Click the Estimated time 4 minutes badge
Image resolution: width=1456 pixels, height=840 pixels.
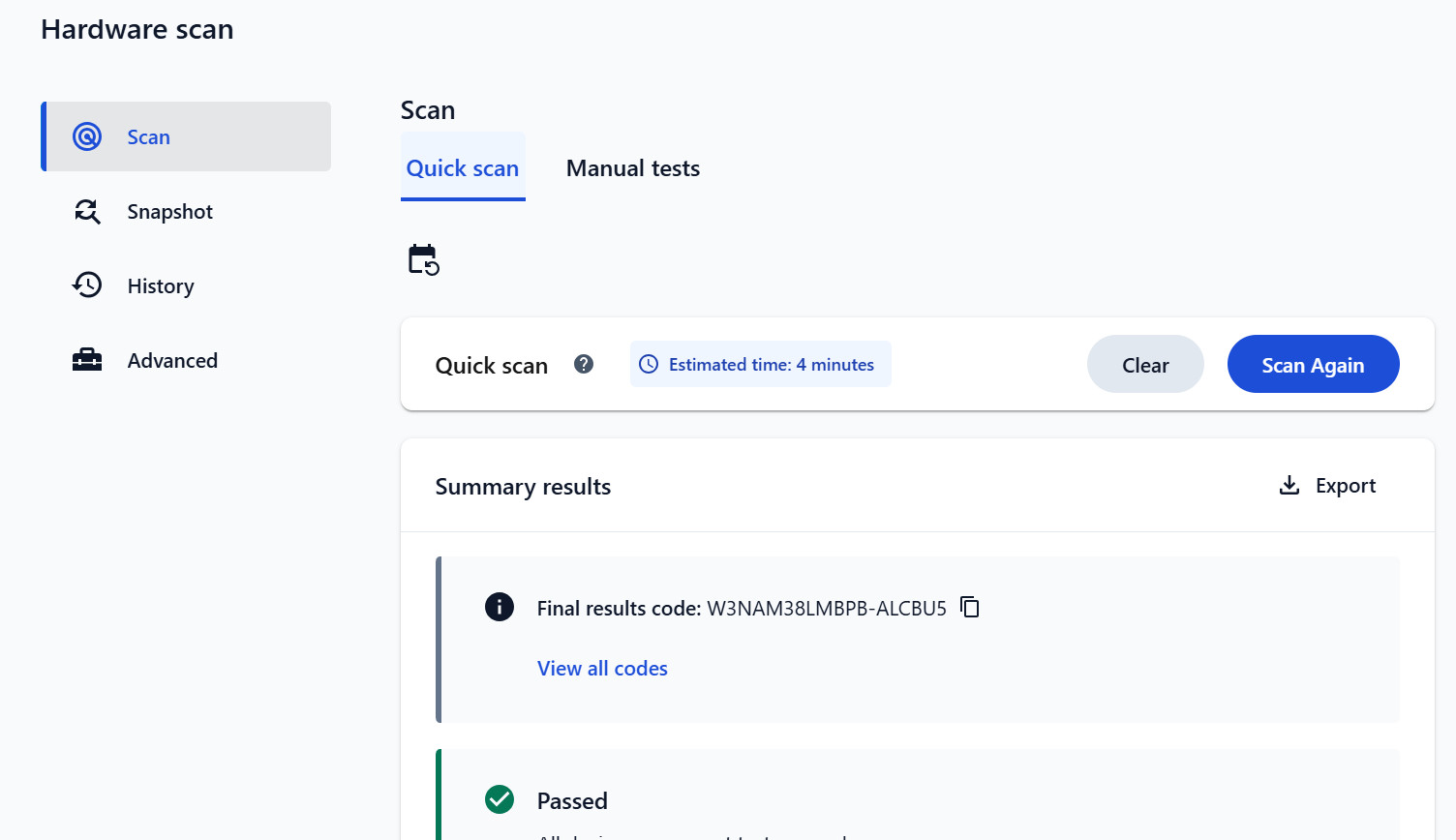pos(761,365)
